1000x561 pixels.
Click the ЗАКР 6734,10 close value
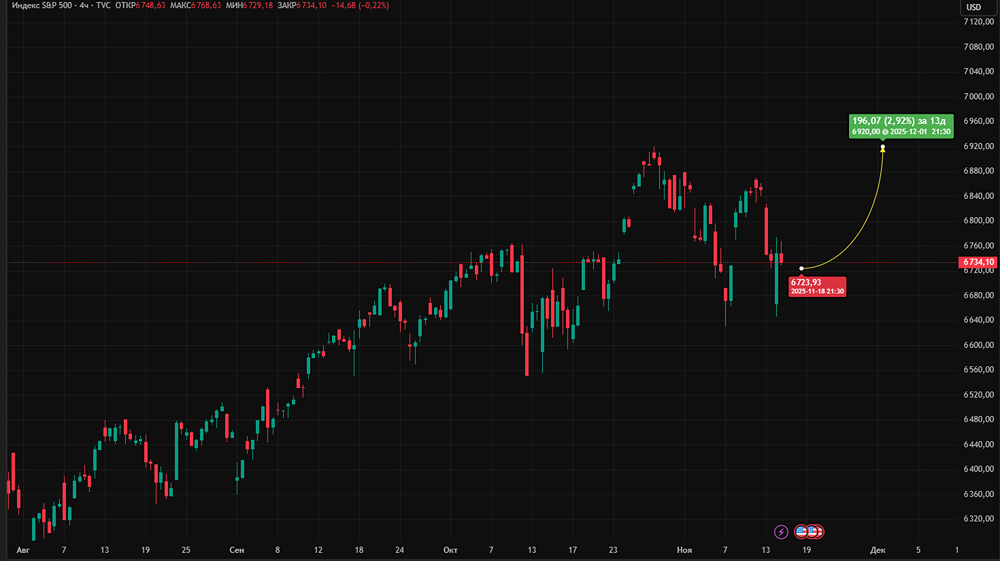point(302,5)
